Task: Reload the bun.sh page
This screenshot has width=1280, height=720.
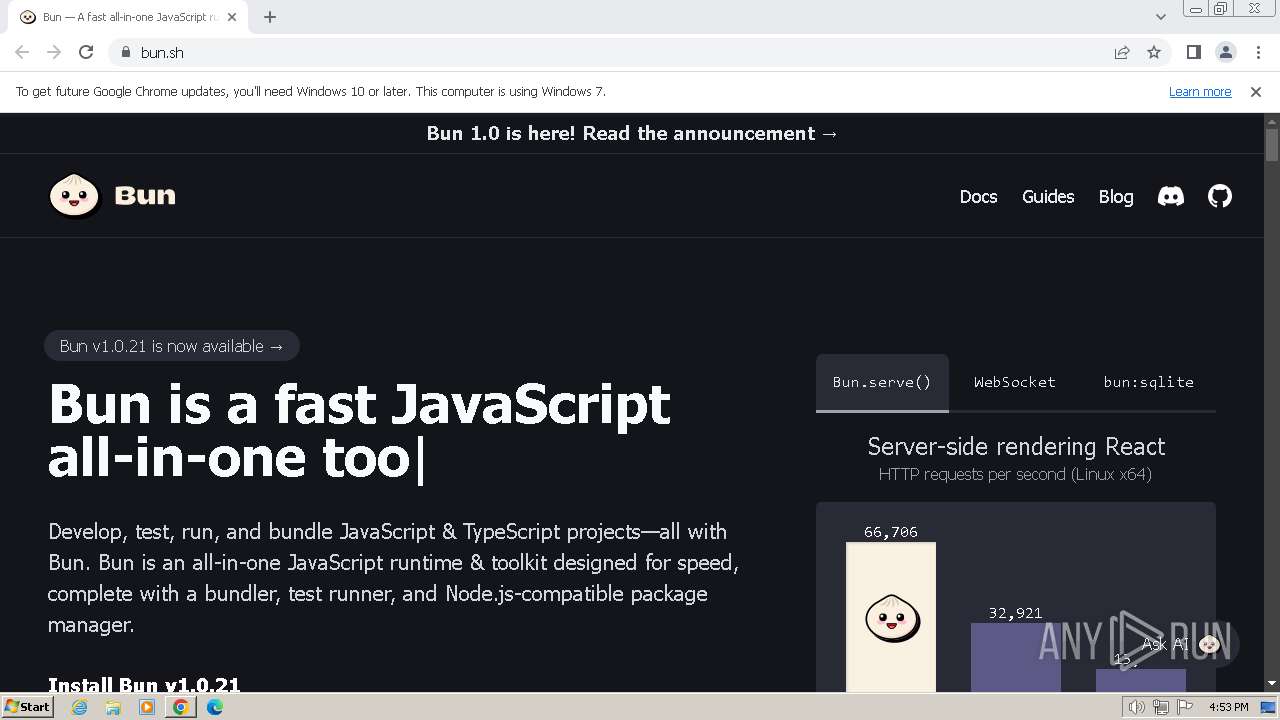Action: (86, 52)
